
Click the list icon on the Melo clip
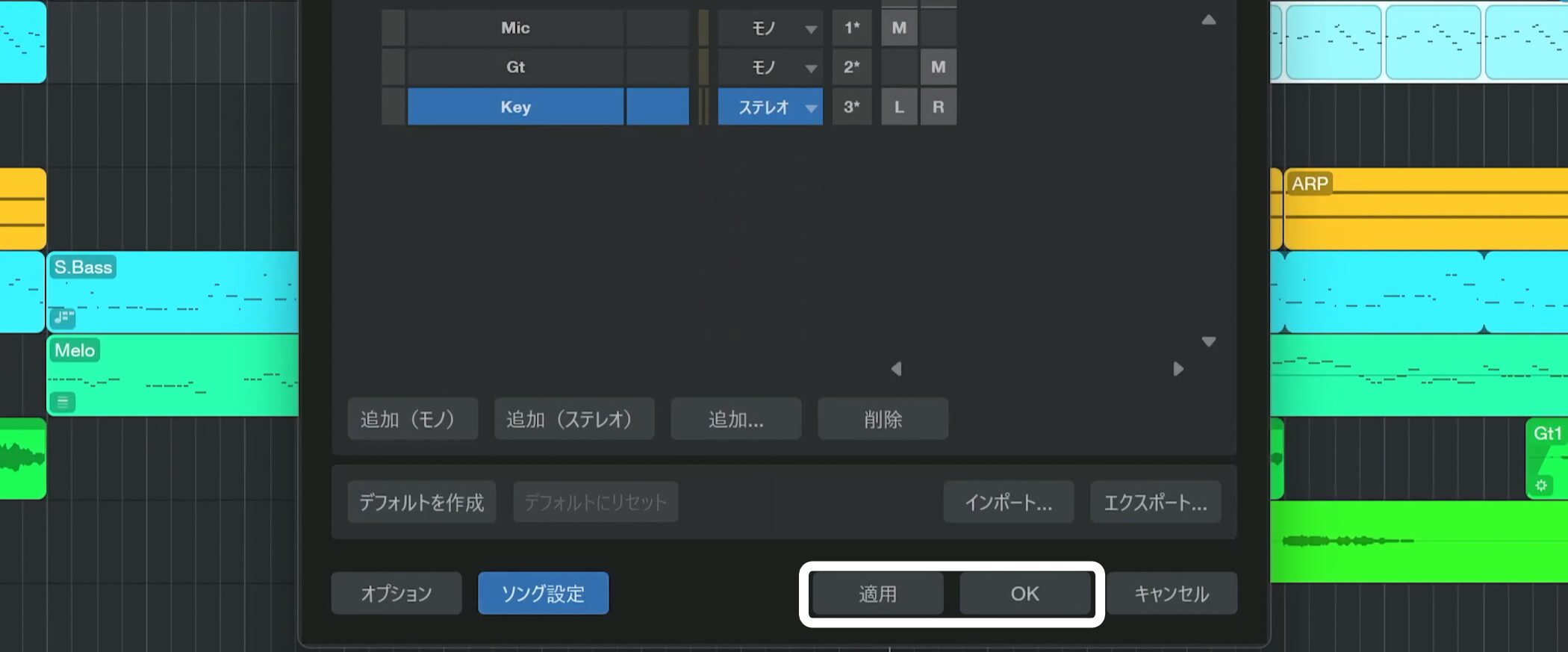(x=63, y=403)
